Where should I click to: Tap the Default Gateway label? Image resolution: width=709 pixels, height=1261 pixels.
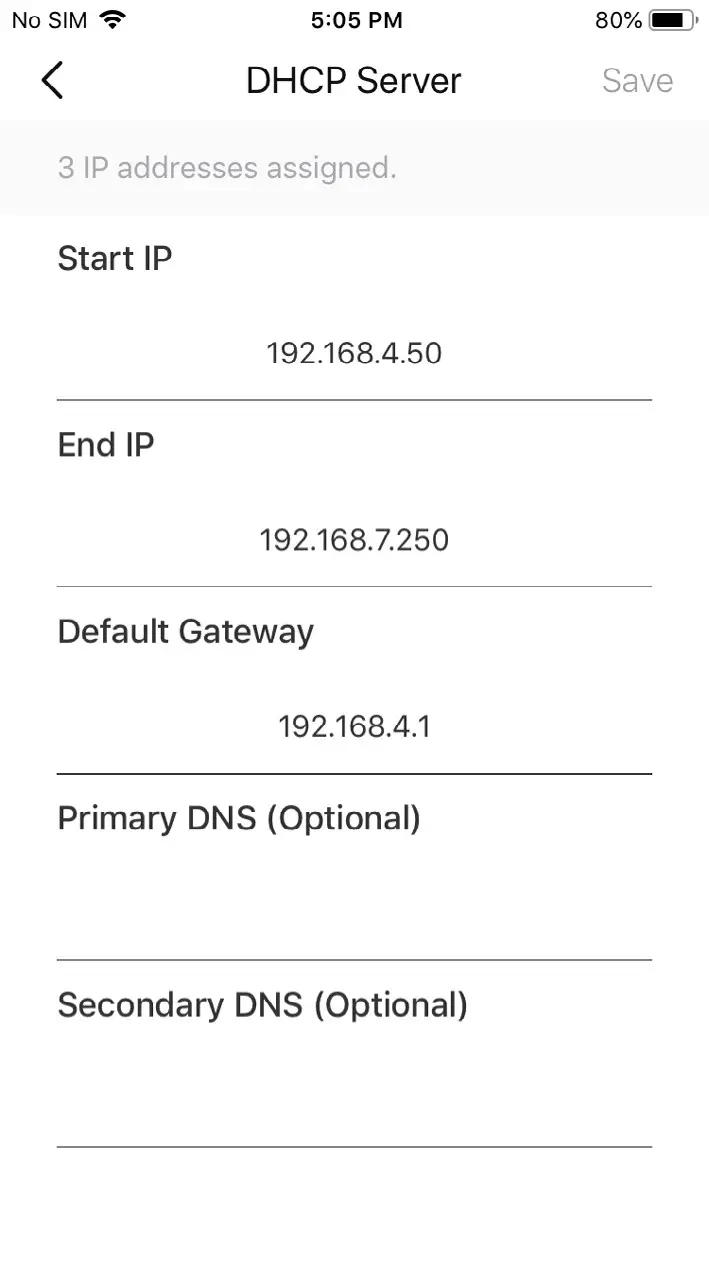point(186,632)
